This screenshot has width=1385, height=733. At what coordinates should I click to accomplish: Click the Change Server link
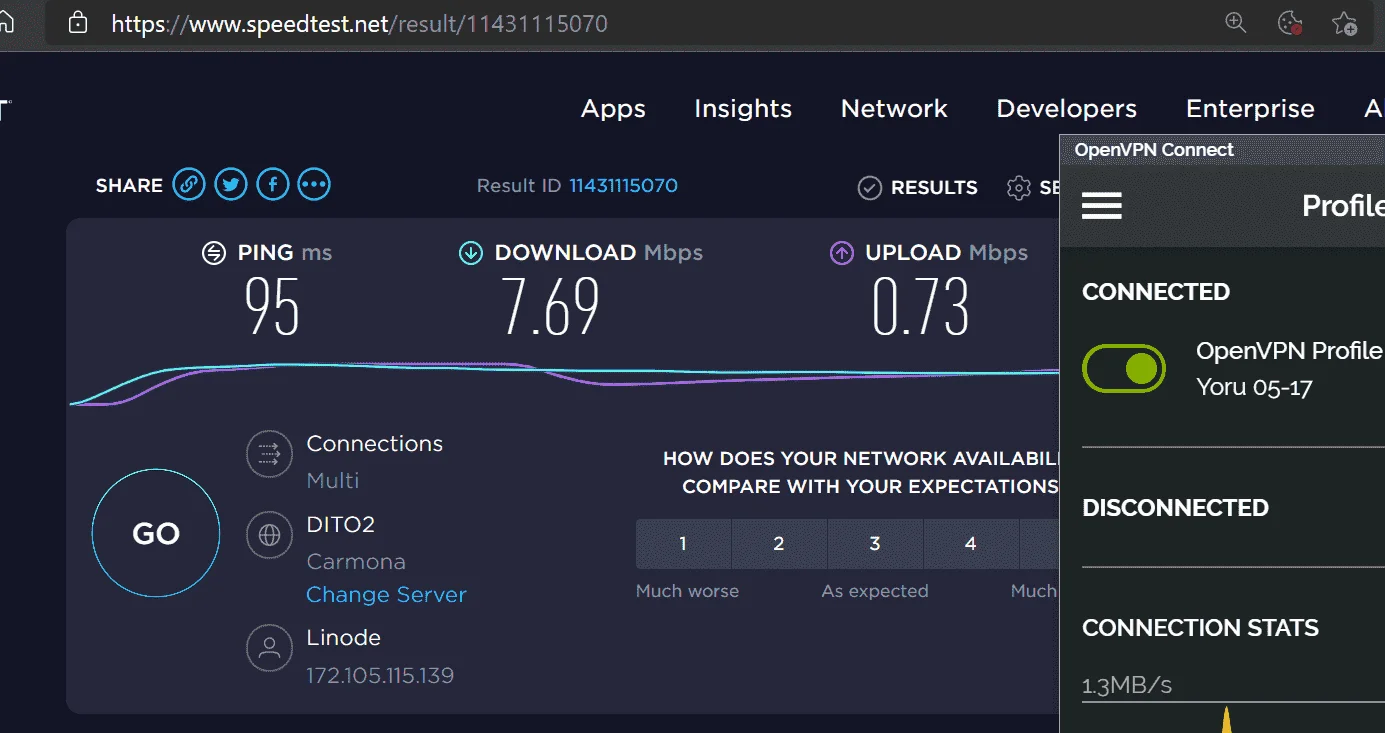(386, 594)
